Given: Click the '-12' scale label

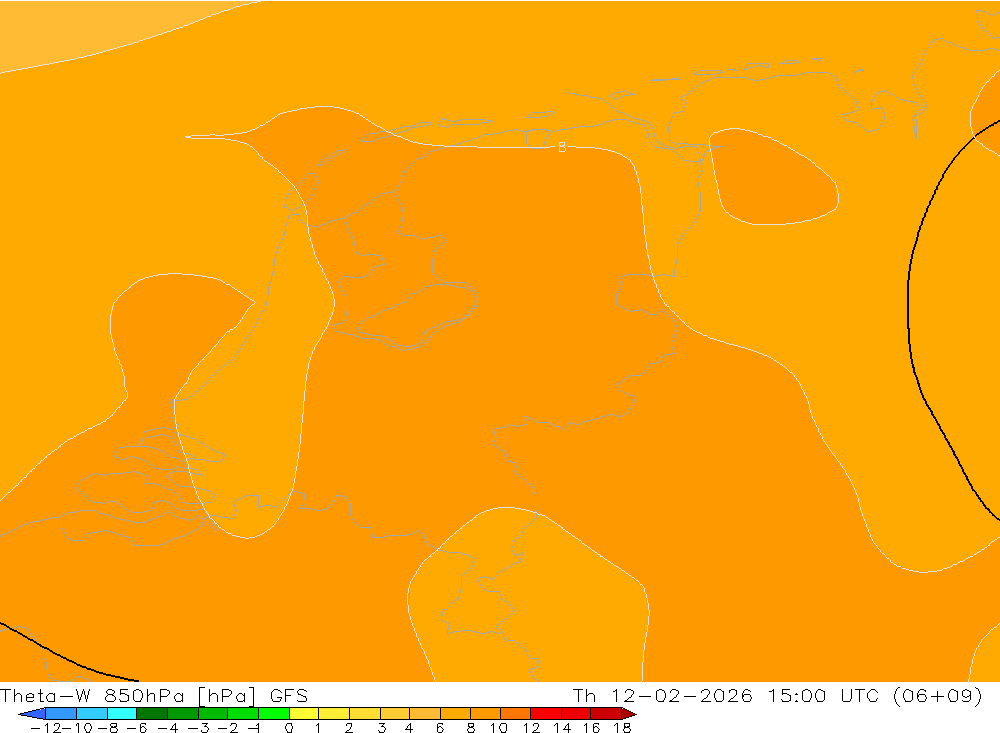Looking at the screenshot, I should click(x=45, y=728).
